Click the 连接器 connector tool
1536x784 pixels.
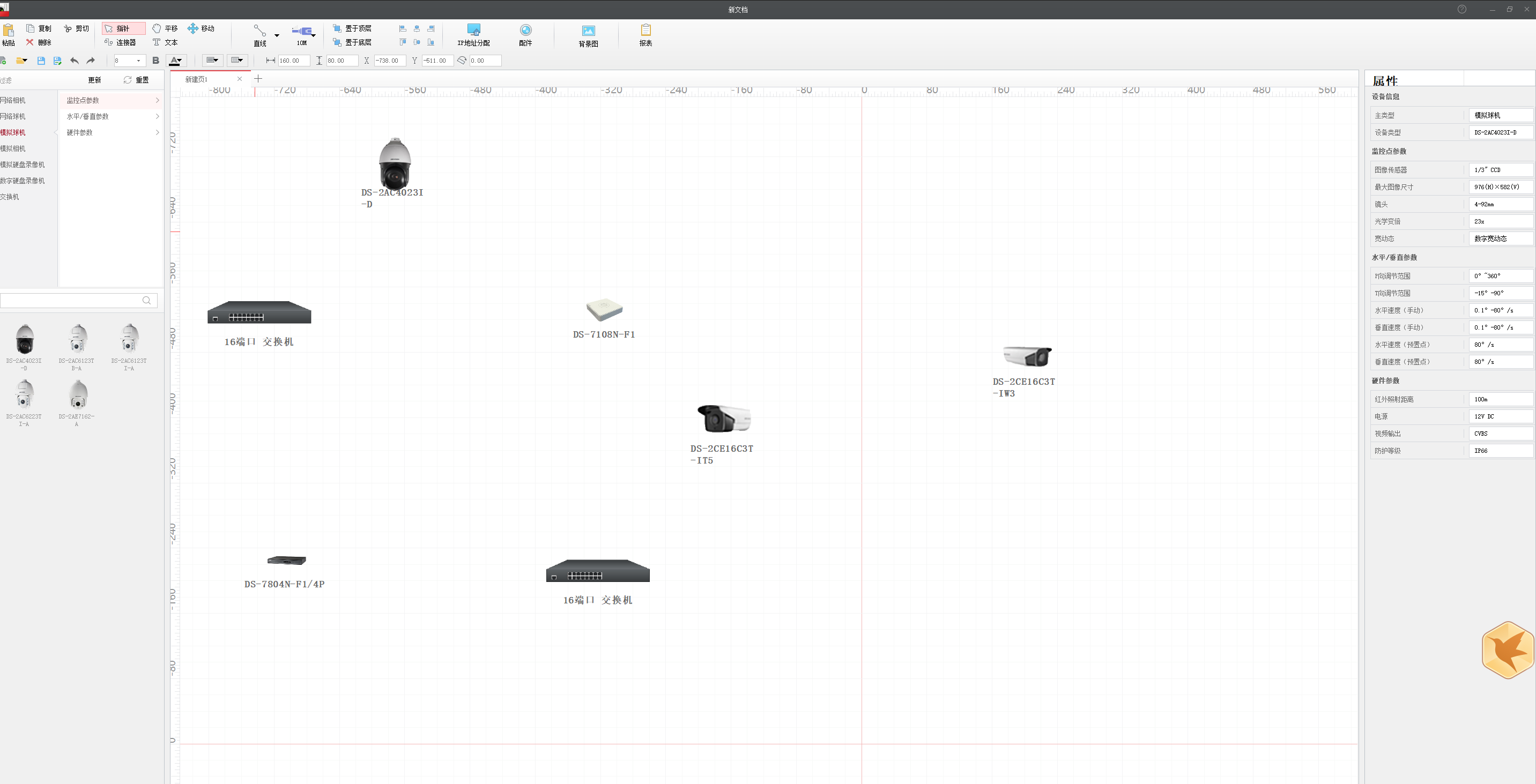120,42
